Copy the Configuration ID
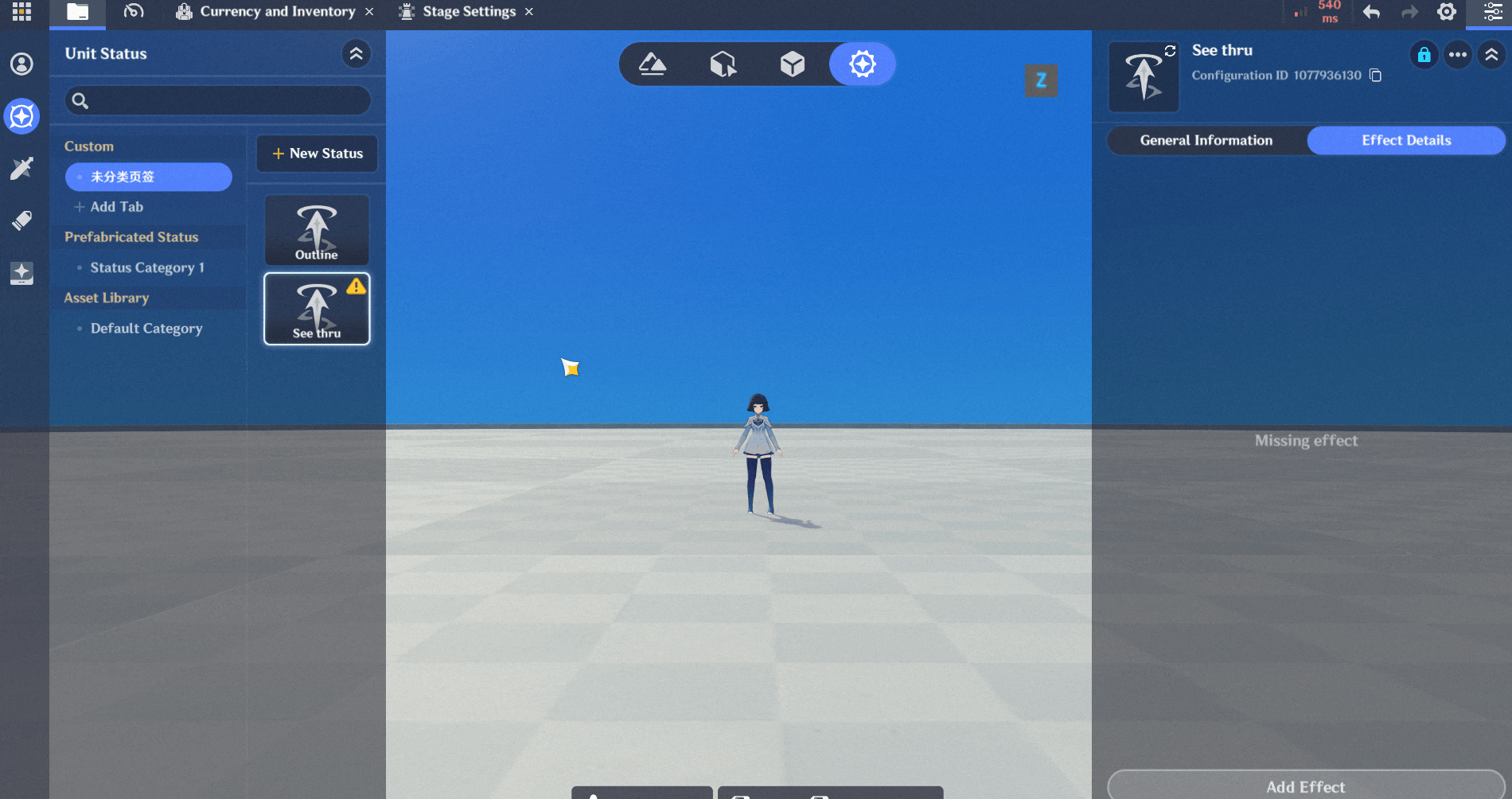Screen dimensions: 1512x799 coord(1375,75)
